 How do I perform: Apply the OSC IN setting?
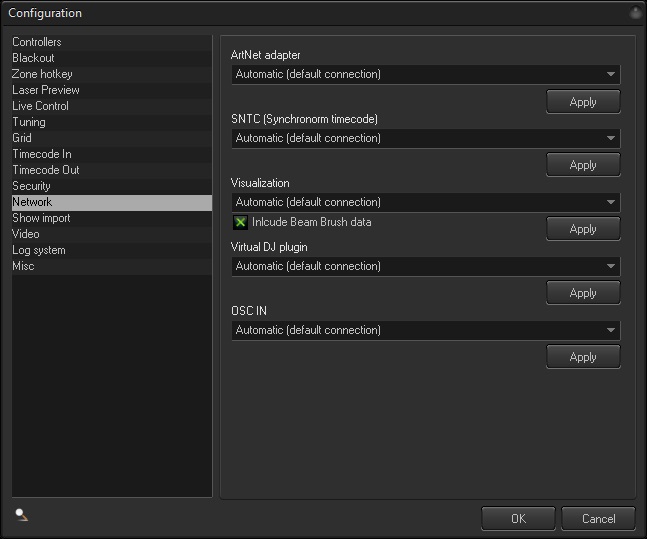tap(583, 357)
